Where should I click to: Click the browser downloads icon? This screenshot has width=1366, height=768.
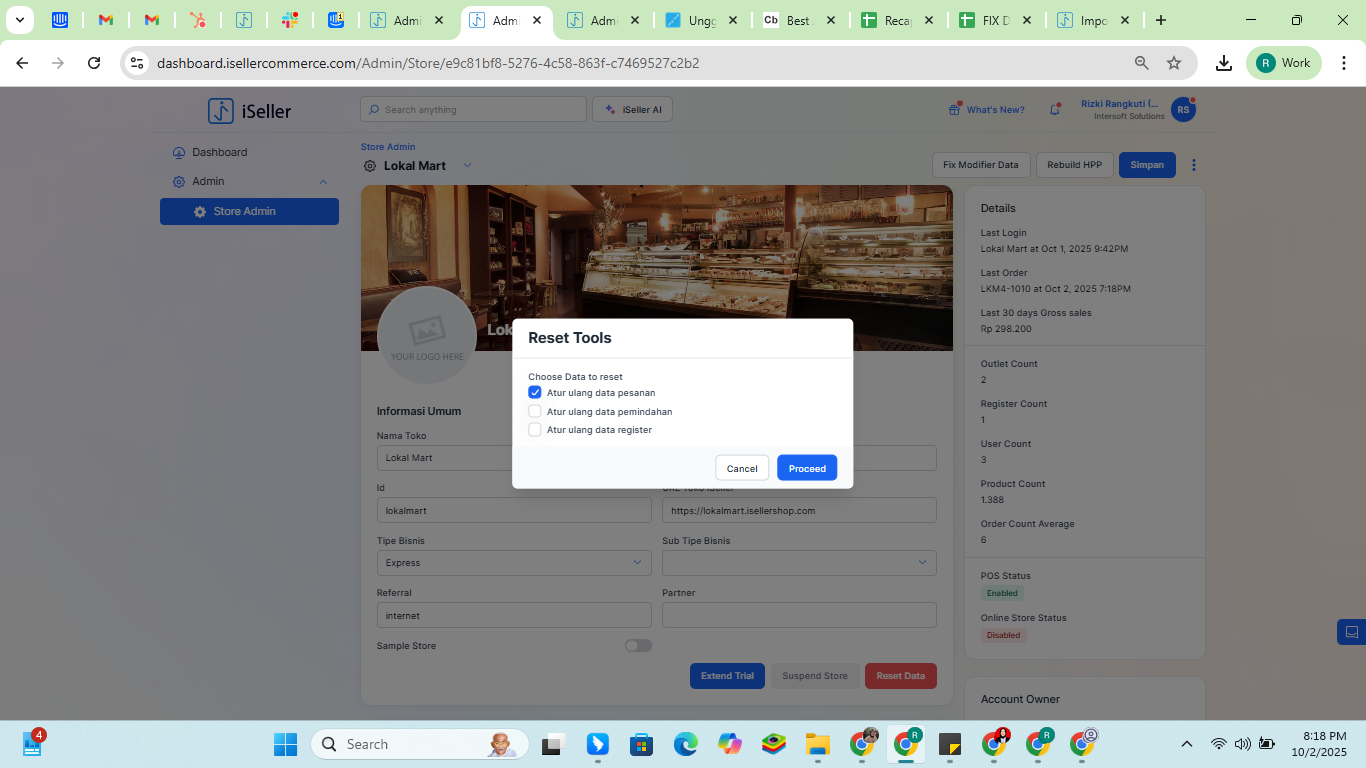coord(1223,63)
